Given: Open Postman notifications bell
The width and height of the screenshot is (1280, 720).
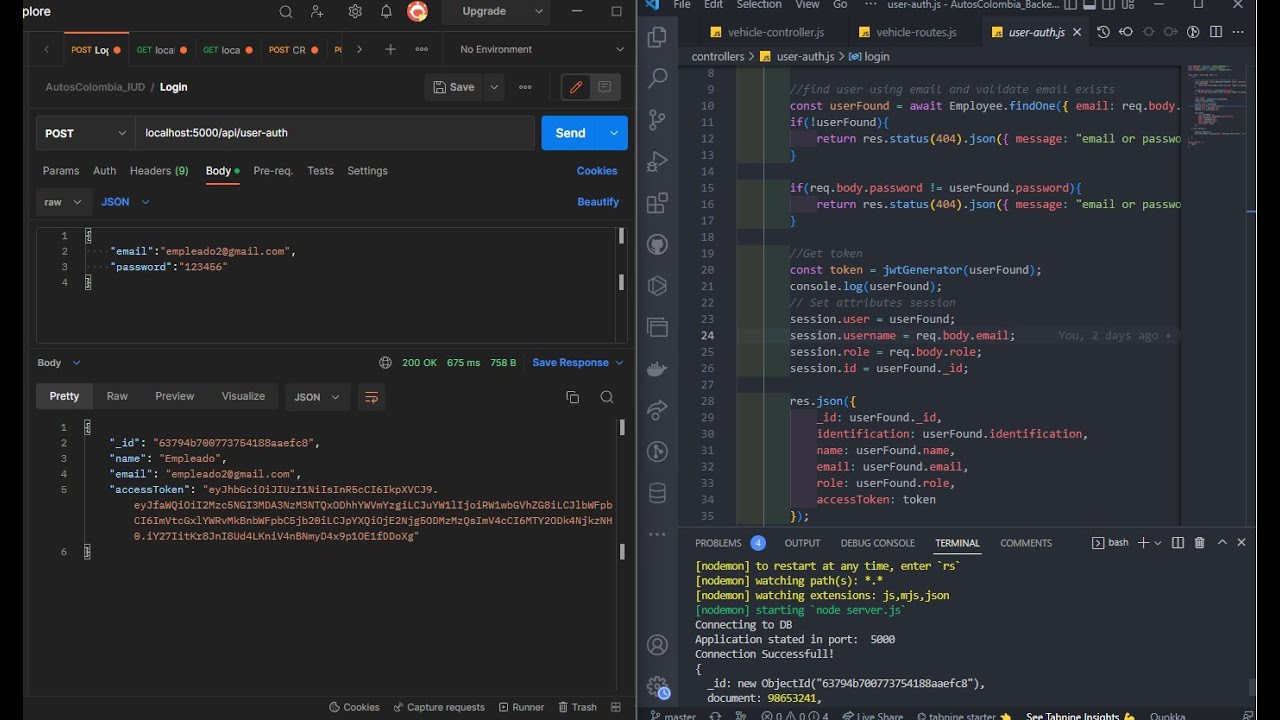Looking at the screenshot, I should 386,12.
